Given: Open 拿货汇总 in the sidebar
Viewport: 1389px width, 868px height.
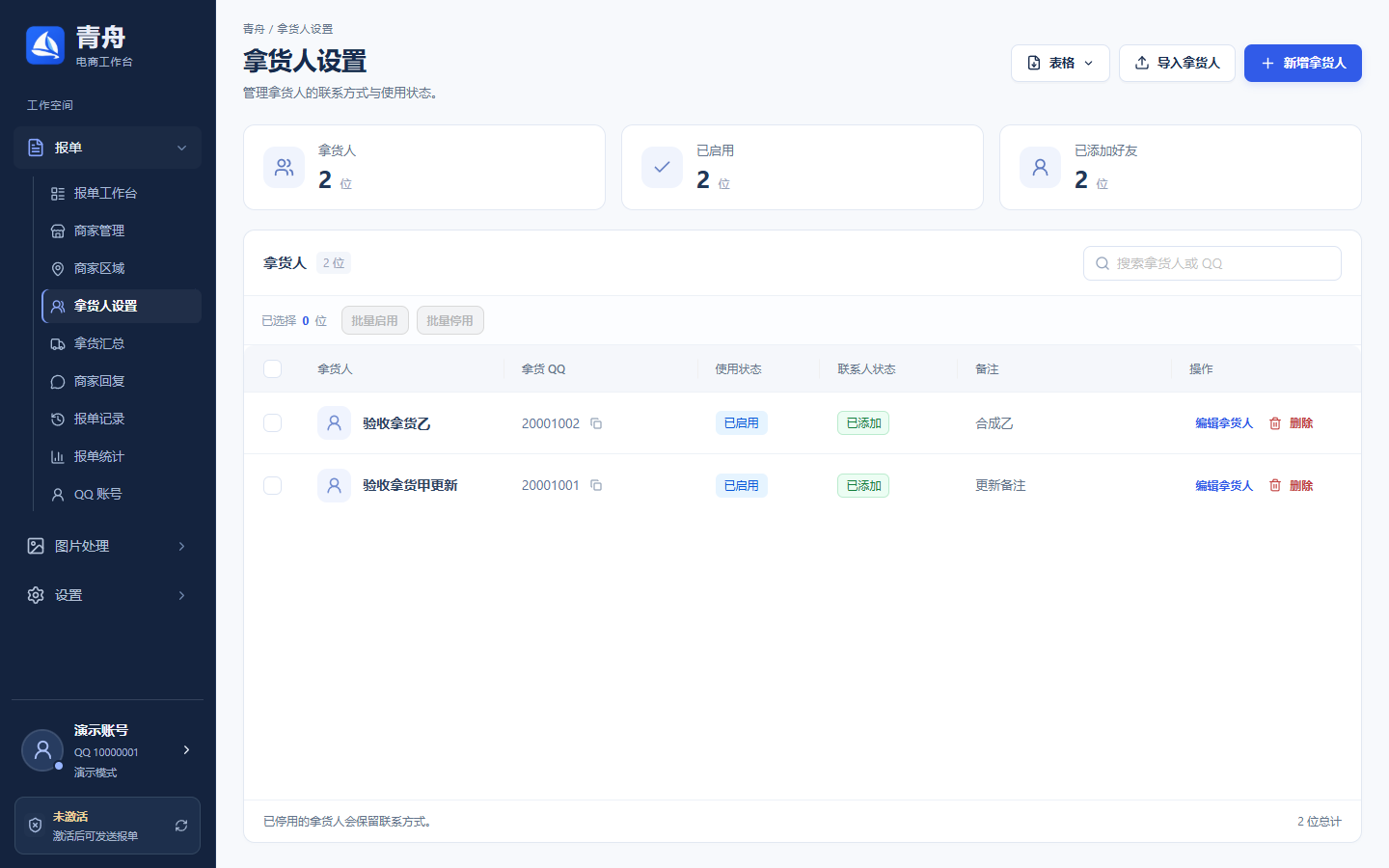Looking at the screenshot, I should pyautogui.click(x=122, y=343).
